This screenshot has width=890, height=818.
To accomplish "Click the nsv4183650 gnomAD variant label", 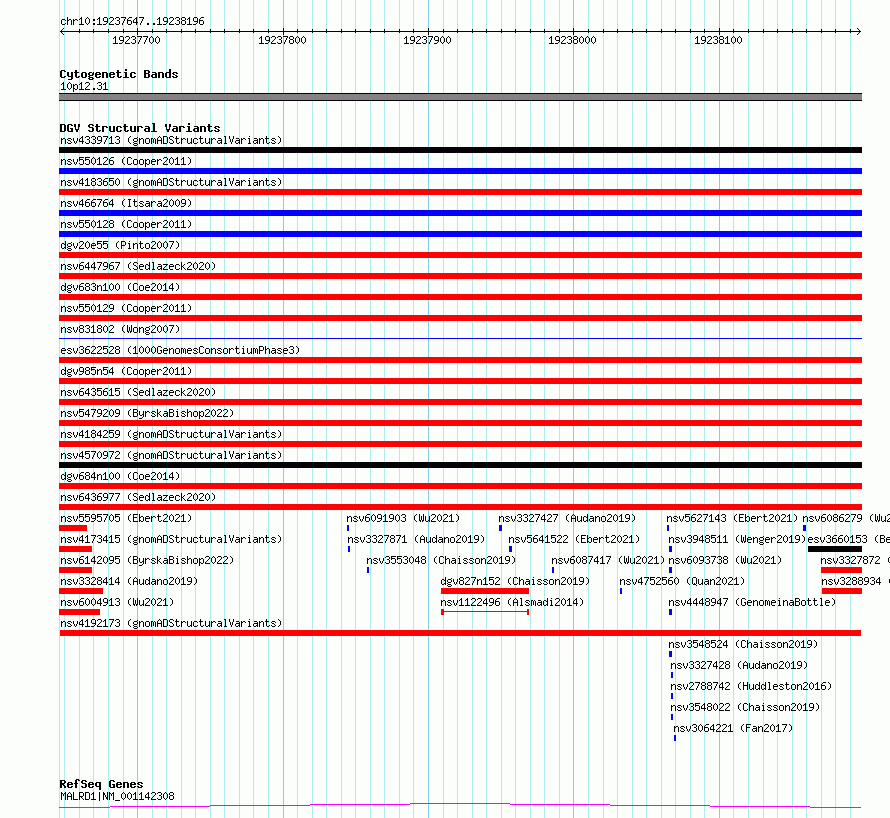I will tap(171, 182).
